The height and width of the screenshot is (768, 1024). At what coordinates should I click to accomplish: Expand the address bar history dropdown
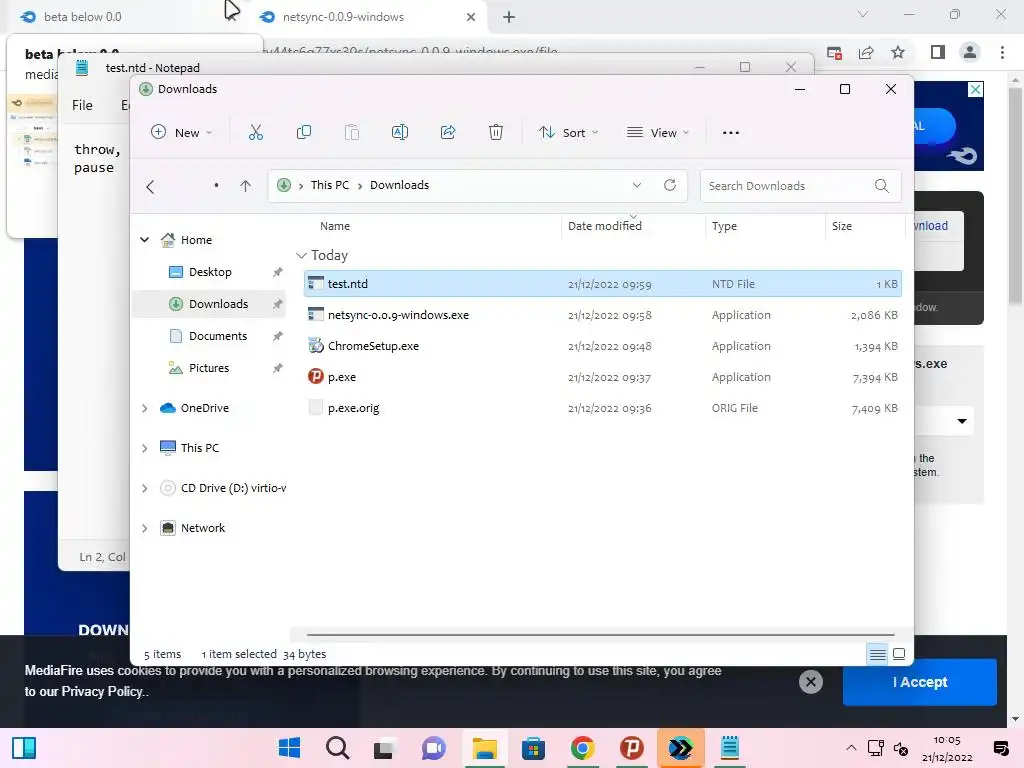tap(637, 185)
